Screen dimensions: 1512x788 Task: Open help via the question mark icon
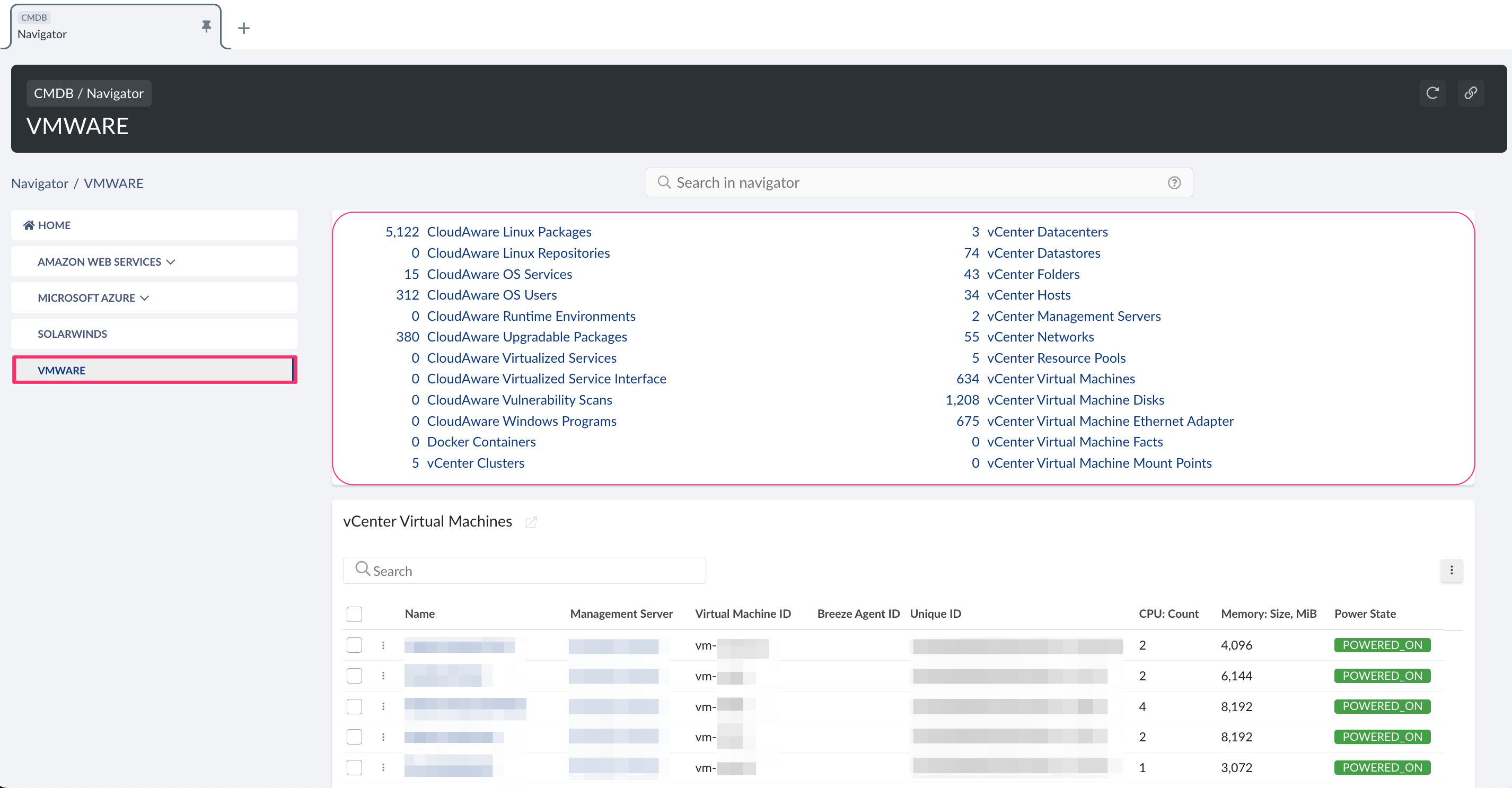1174,182
